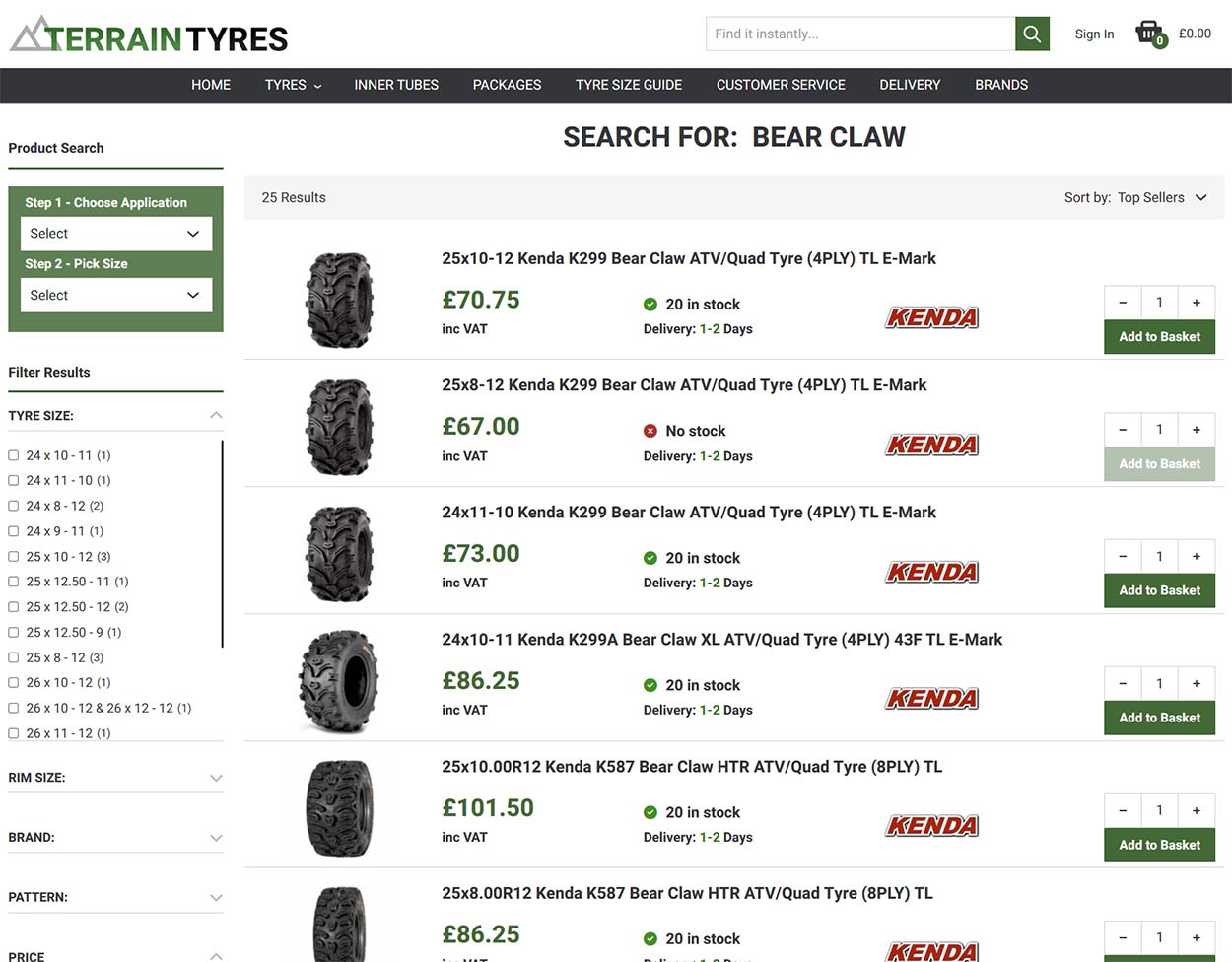
Task: Enable the 24 x 10 - 11 filter checkbox
Action: [13, 455]
